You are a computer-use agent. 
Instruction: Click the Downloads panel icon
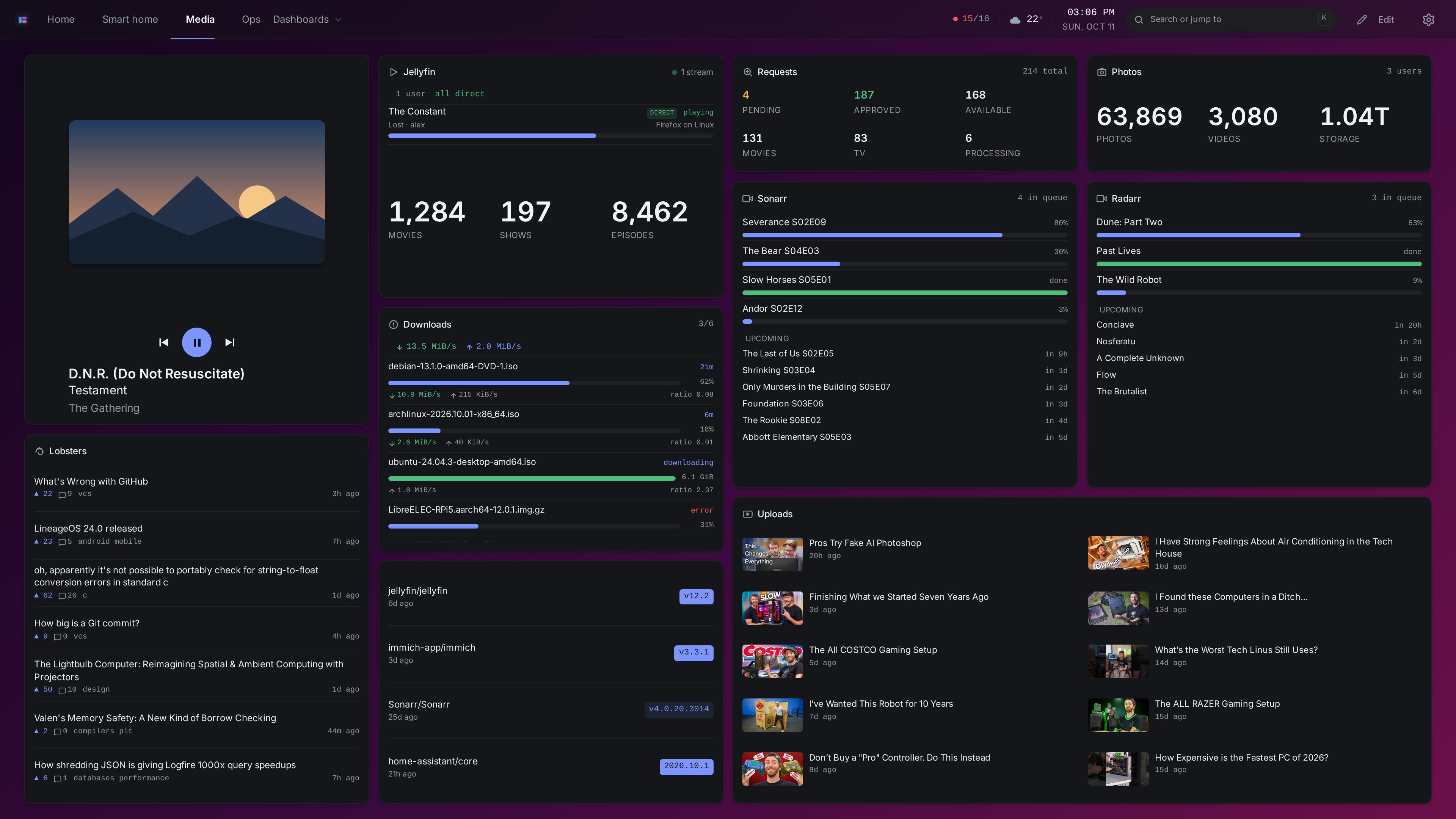point(394,325)
